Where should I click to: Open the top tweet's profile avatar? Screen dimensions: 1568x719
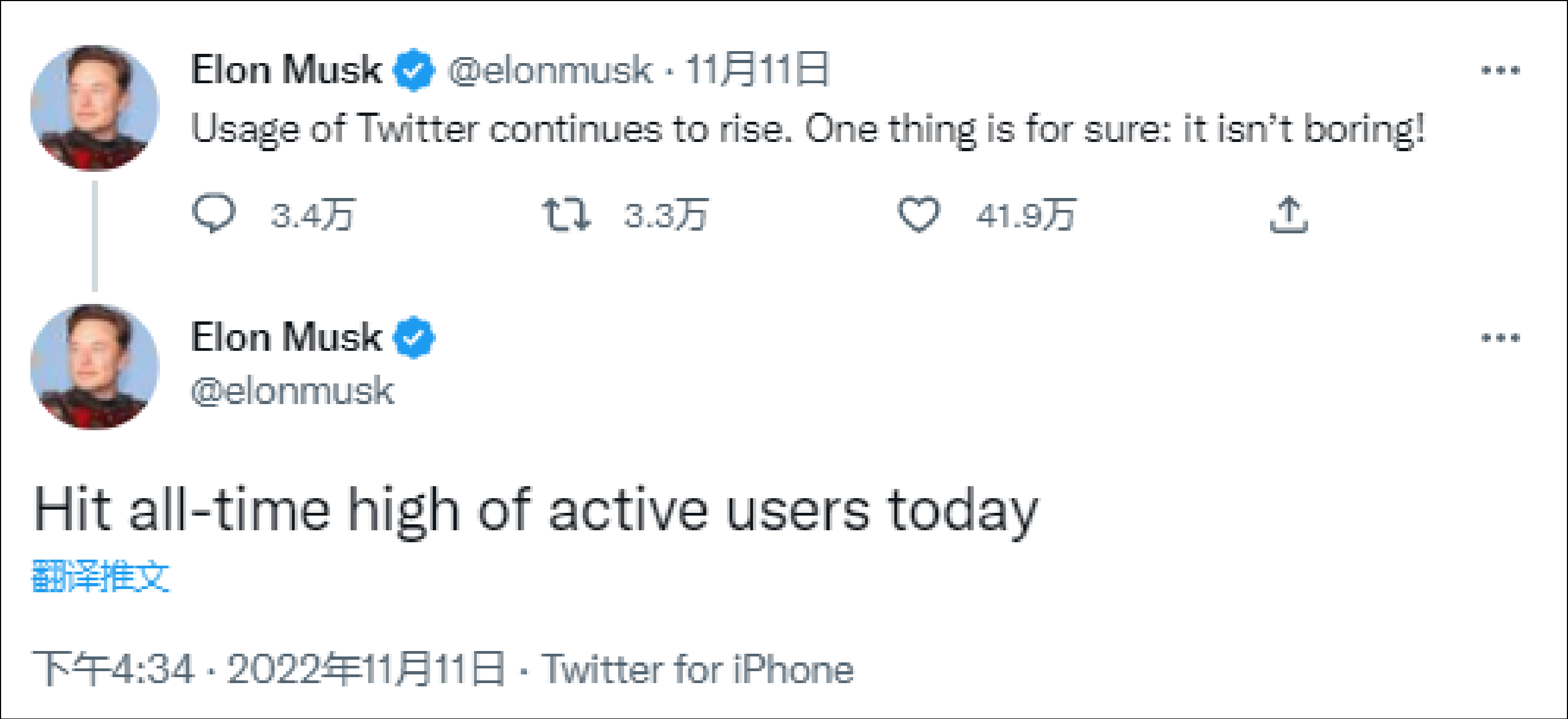(x=95, y=108)
